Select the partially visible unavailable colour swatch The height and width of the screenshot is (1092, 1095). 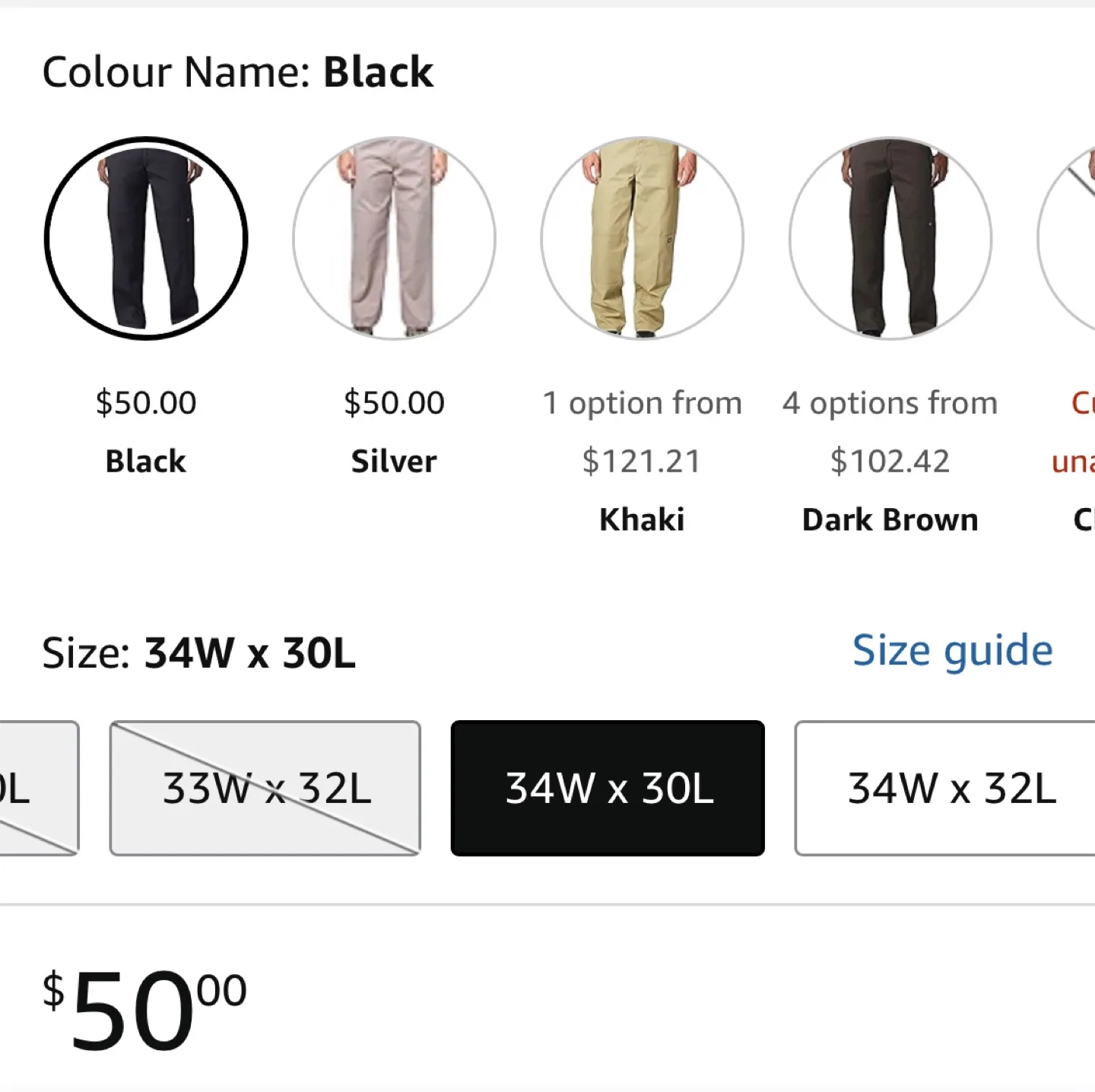click(x=1066, y=238)
